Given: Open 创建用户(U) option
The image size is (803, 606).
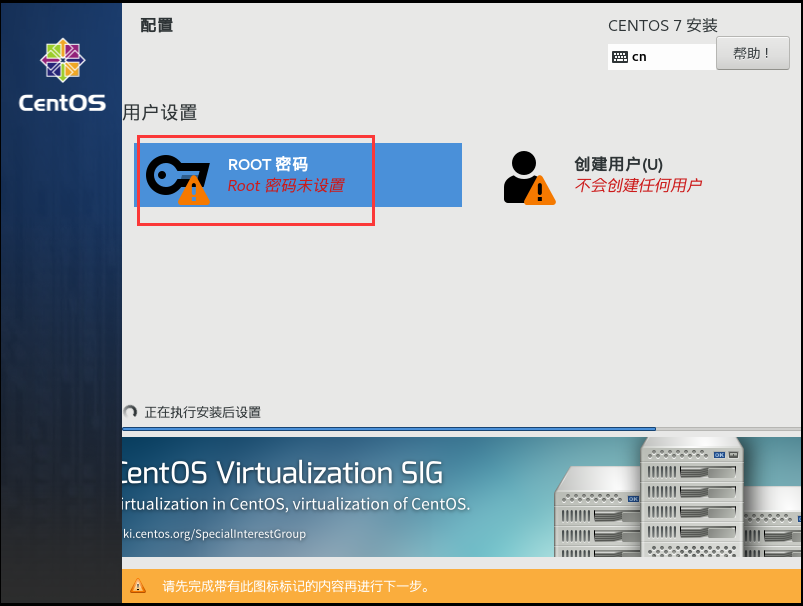Looking at the screenshot, I should pyautogui.click(x=618, y=164).
